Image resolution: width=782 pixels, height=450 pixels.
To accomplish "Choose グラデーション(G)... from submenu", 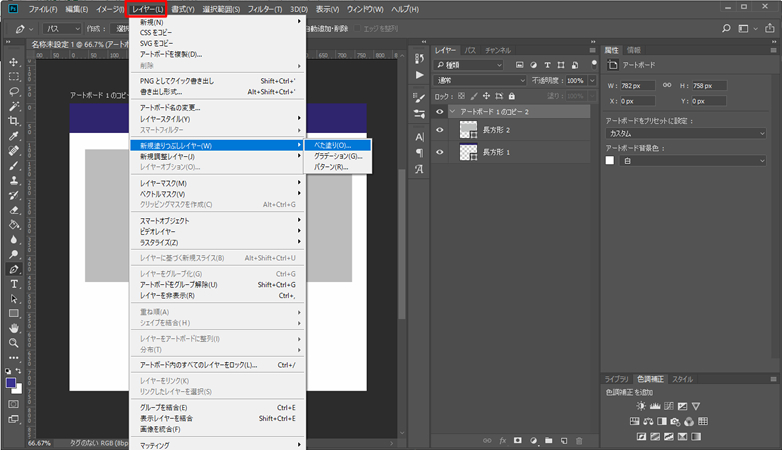I will [338, 156].
